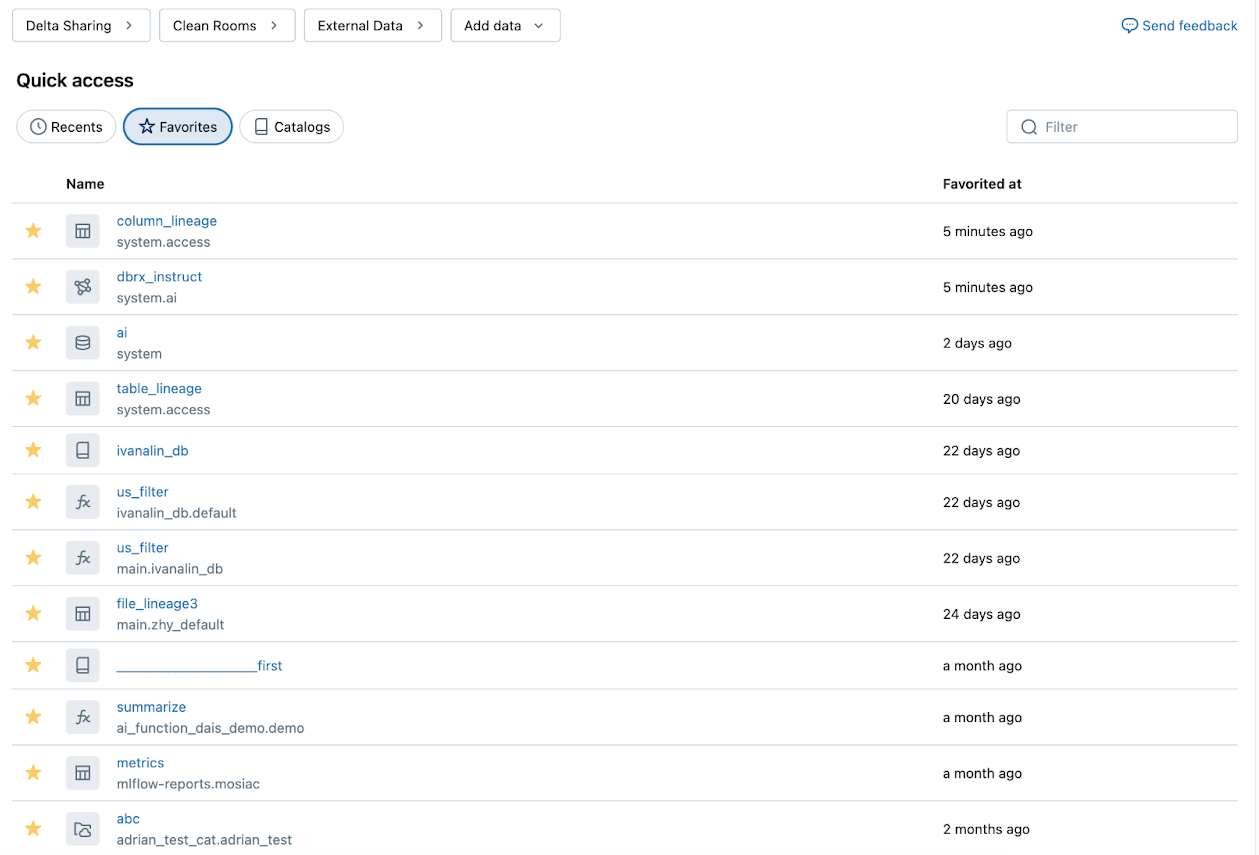This screenshot has height=855, width=1259.
Task: Select the model icon next to dbrx_instruct
Action: pyautogui.click(x=83, y=287)
